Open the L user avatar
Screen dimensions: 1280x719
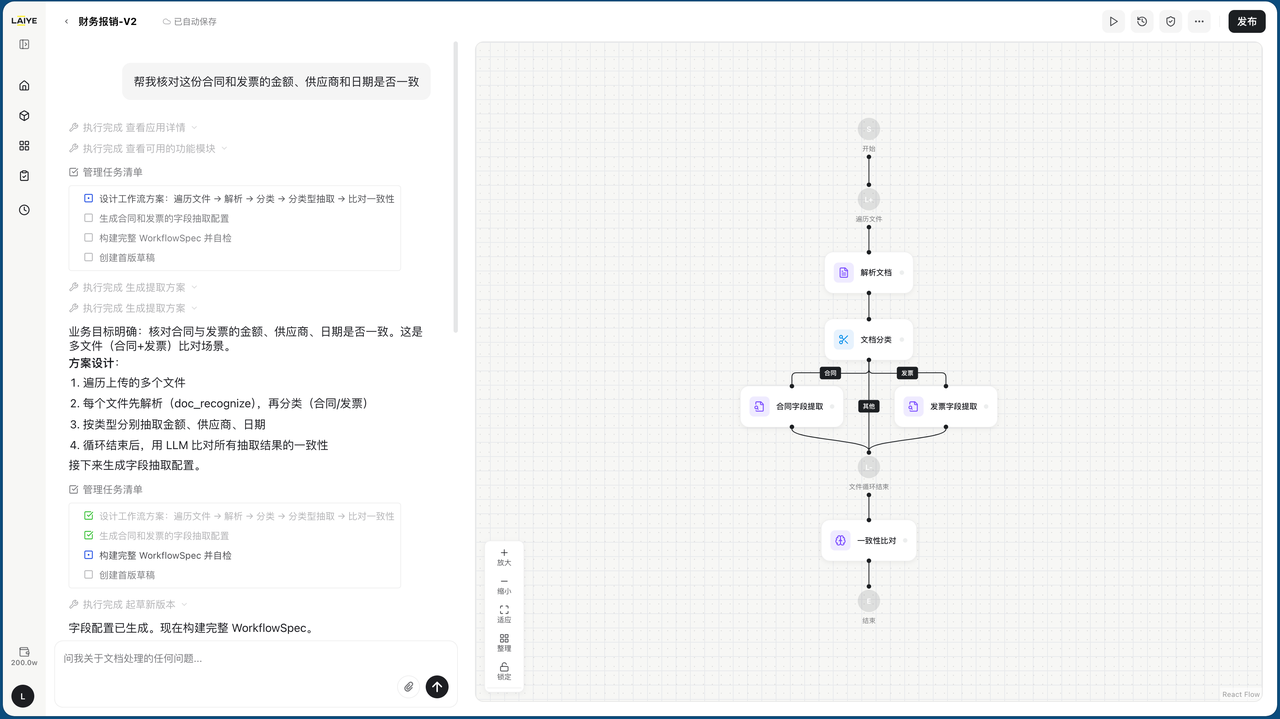point(22,696)
